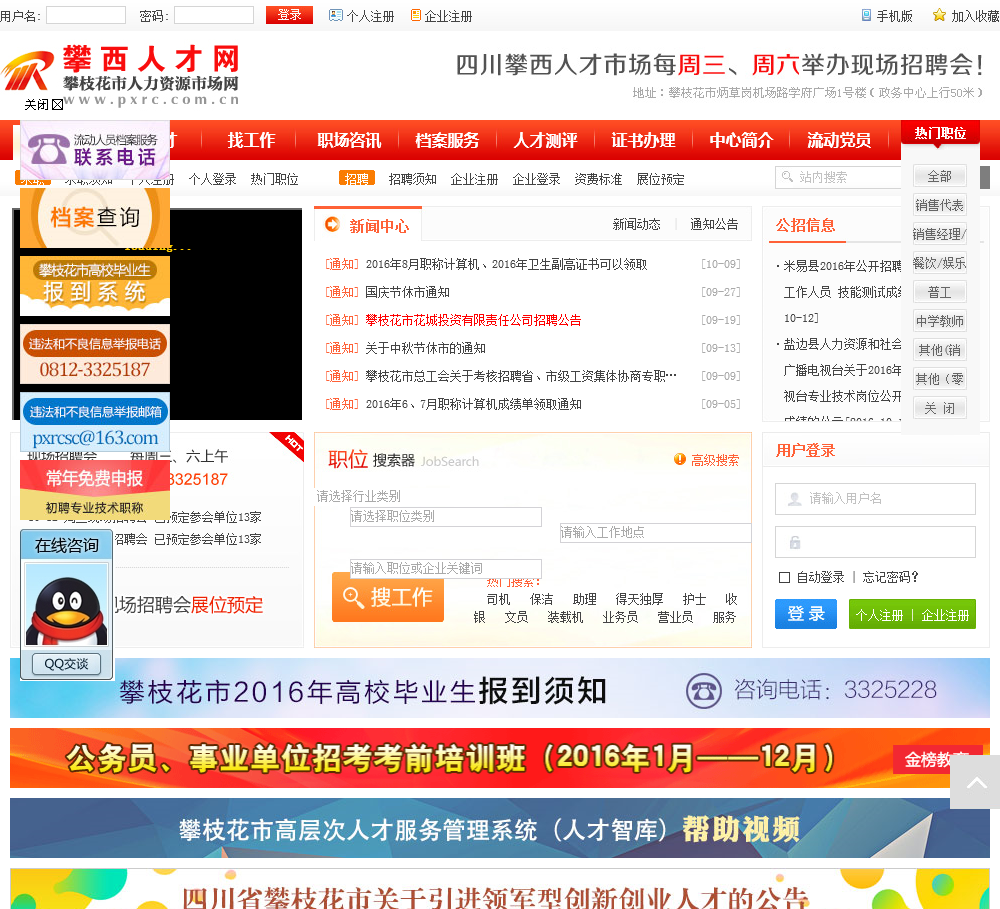Image resolution: width=1000 pixels, height=909 pixels.
Task: Switch to 通知公告 tab
Action: click(x=714, y=224)
